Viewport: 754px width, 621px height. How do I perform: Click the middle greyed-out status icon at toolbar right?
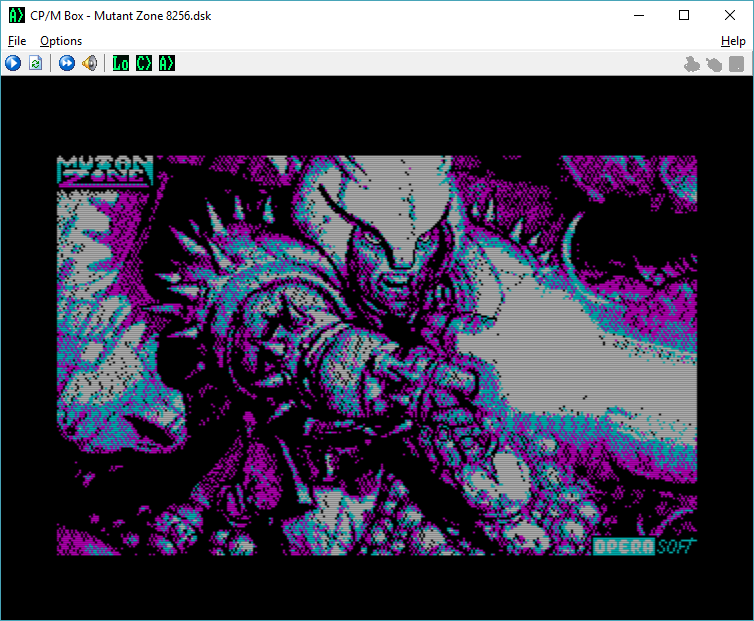714,64
